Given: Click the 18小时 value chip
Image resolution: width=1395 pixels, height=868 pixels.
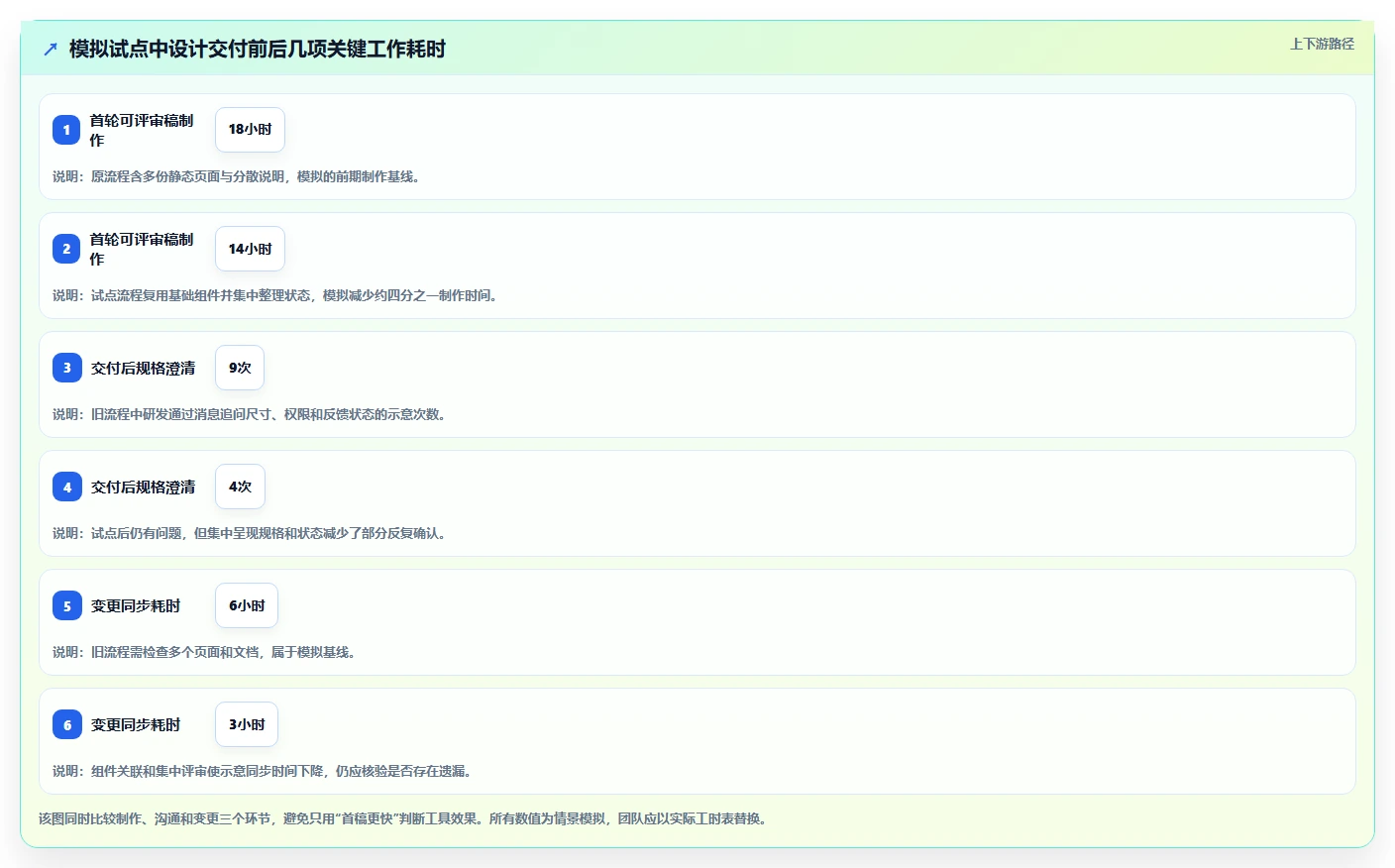Looking at the screenshot, I should pyautogui.click(x=250, y=130).
